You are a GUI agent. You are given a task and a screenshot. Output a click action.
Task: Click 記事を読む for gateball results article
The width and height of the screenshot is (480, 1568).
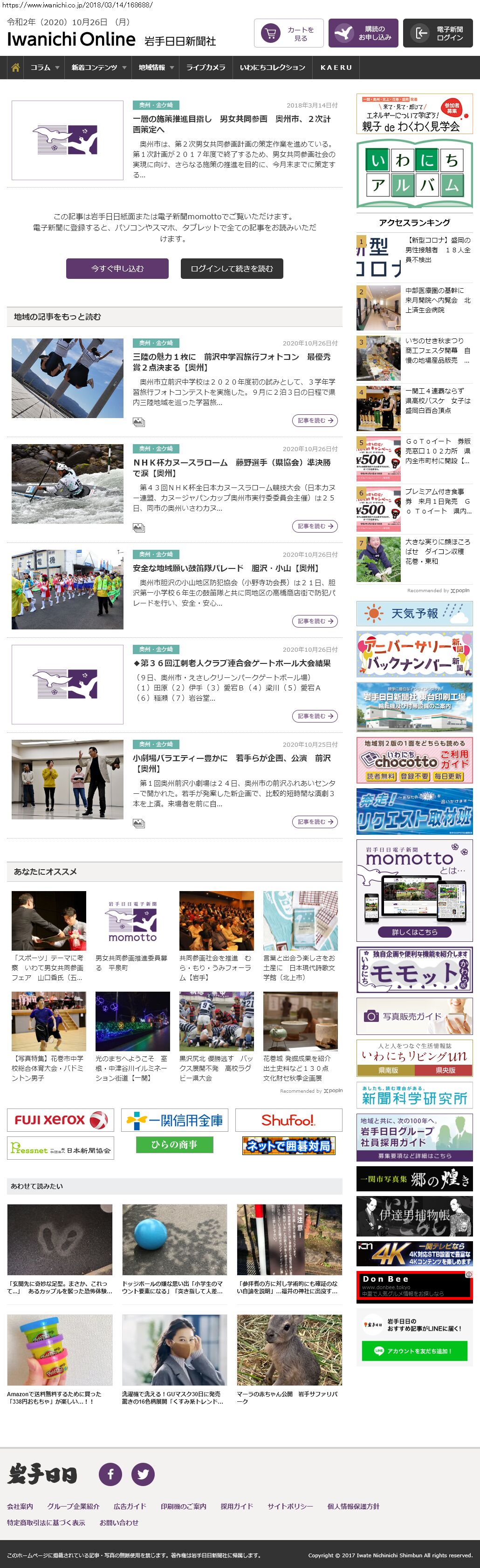coord(315,716)
